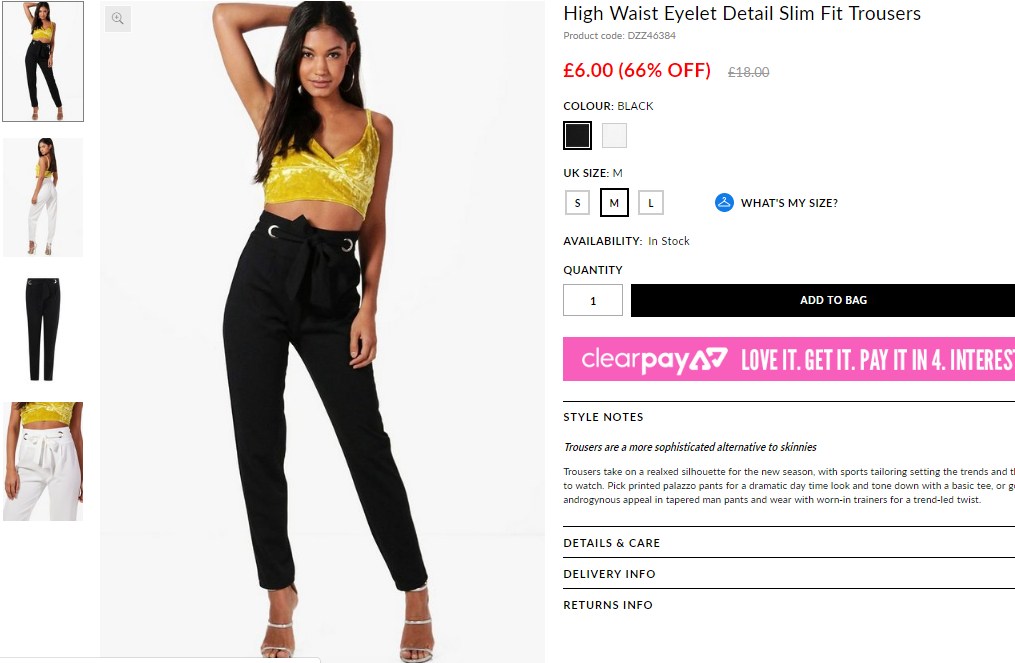Open the What's My Size link
This screenshot has height=663, width=1015.
(x=789, y=203)
